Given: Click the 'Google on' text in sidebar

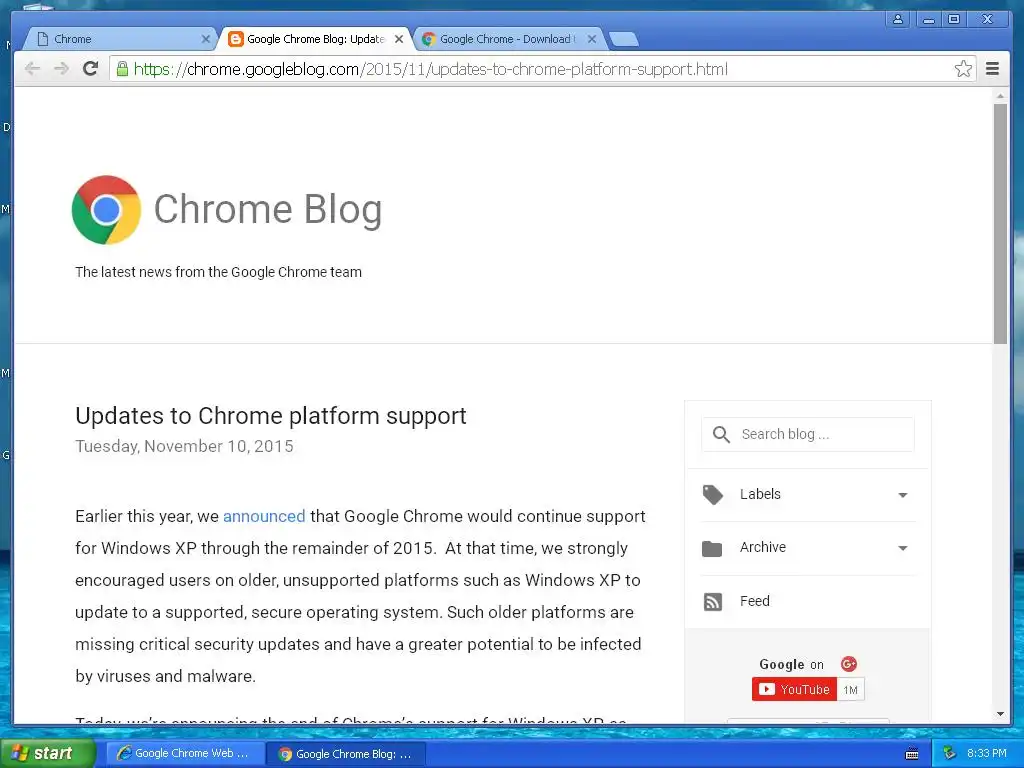Looking at the screenshot, I should (792, 664).
